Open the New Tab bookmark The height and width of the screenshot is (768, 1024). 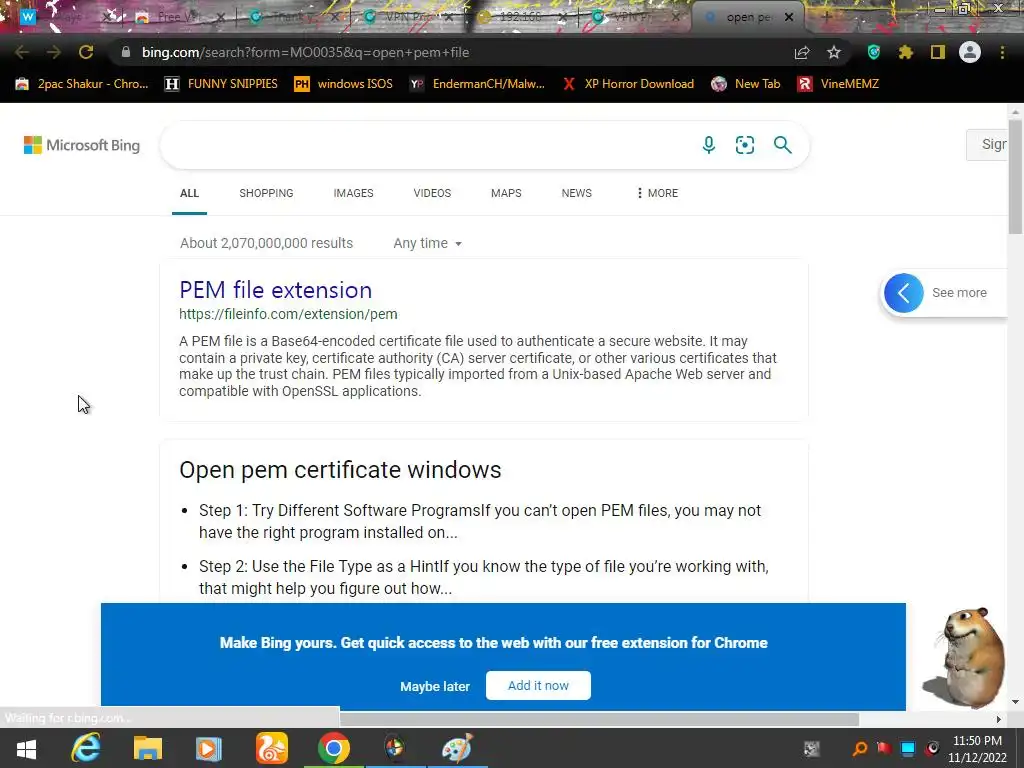(x=746, y=84)
